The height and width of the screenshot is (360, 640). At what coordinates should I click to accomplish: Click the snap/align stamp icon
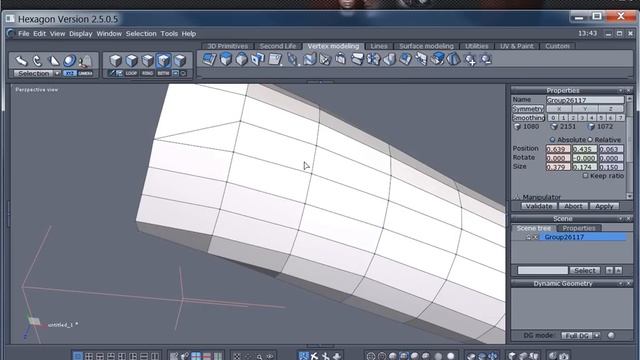85,61
